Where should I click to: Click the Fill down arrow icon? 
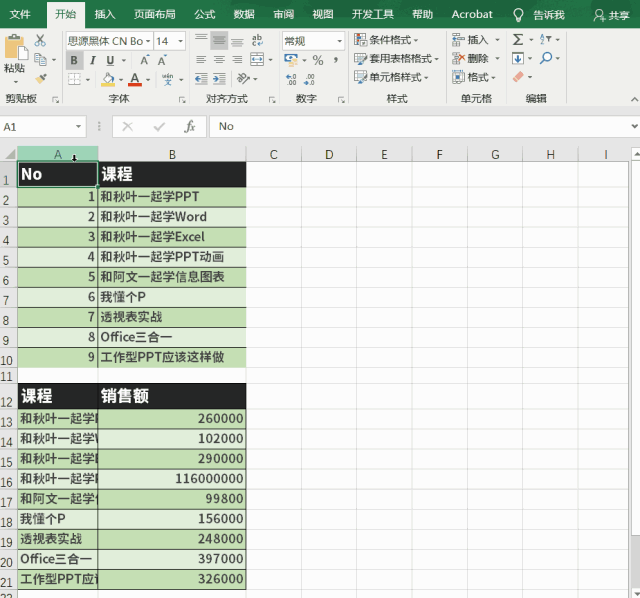[518, 58]
